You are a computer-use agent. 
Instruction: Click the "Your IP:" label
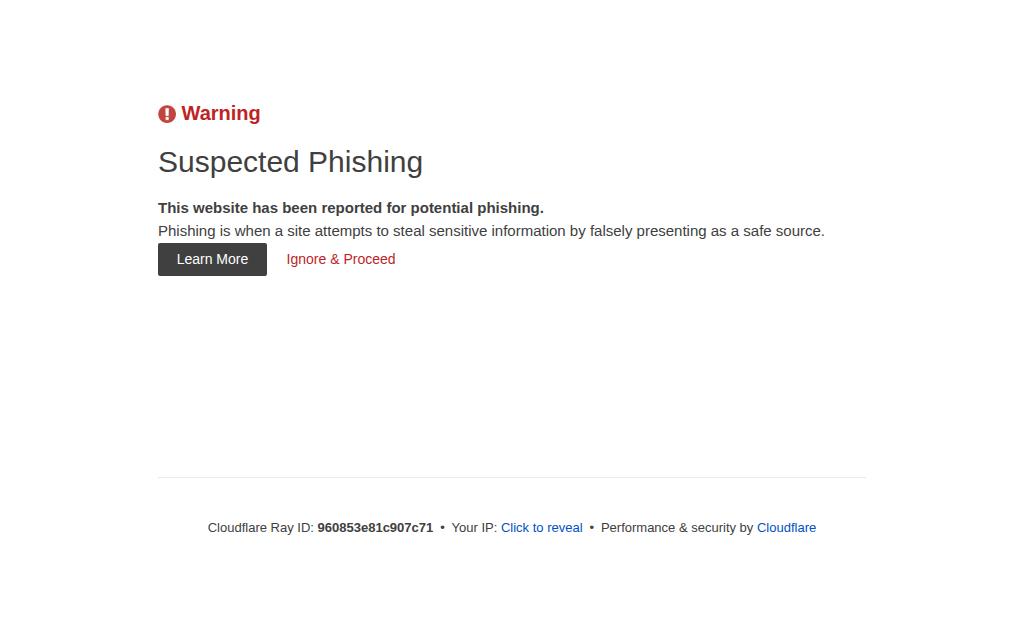(474, 528)
